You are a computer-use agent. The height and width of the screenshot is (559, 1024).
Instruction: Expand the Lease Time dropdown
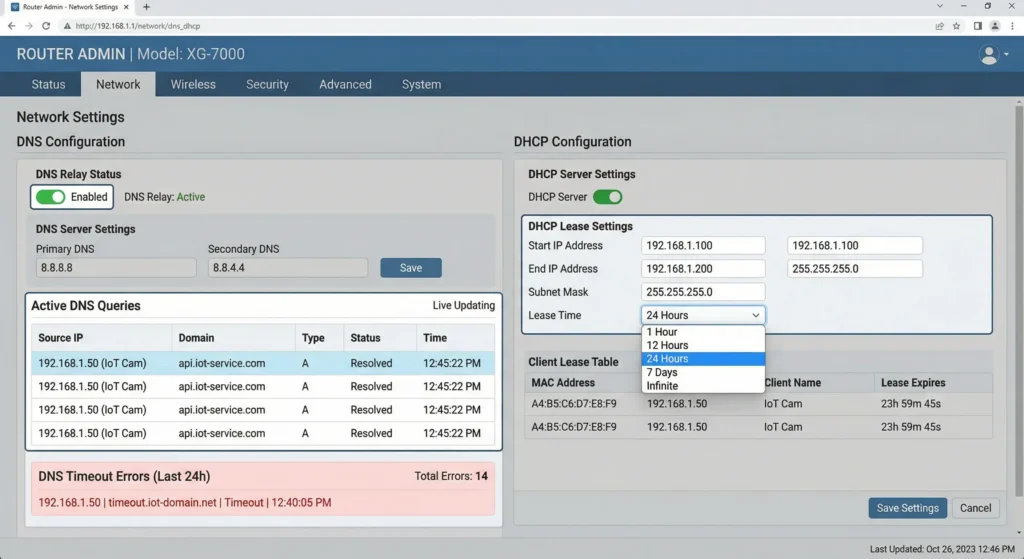703,315
